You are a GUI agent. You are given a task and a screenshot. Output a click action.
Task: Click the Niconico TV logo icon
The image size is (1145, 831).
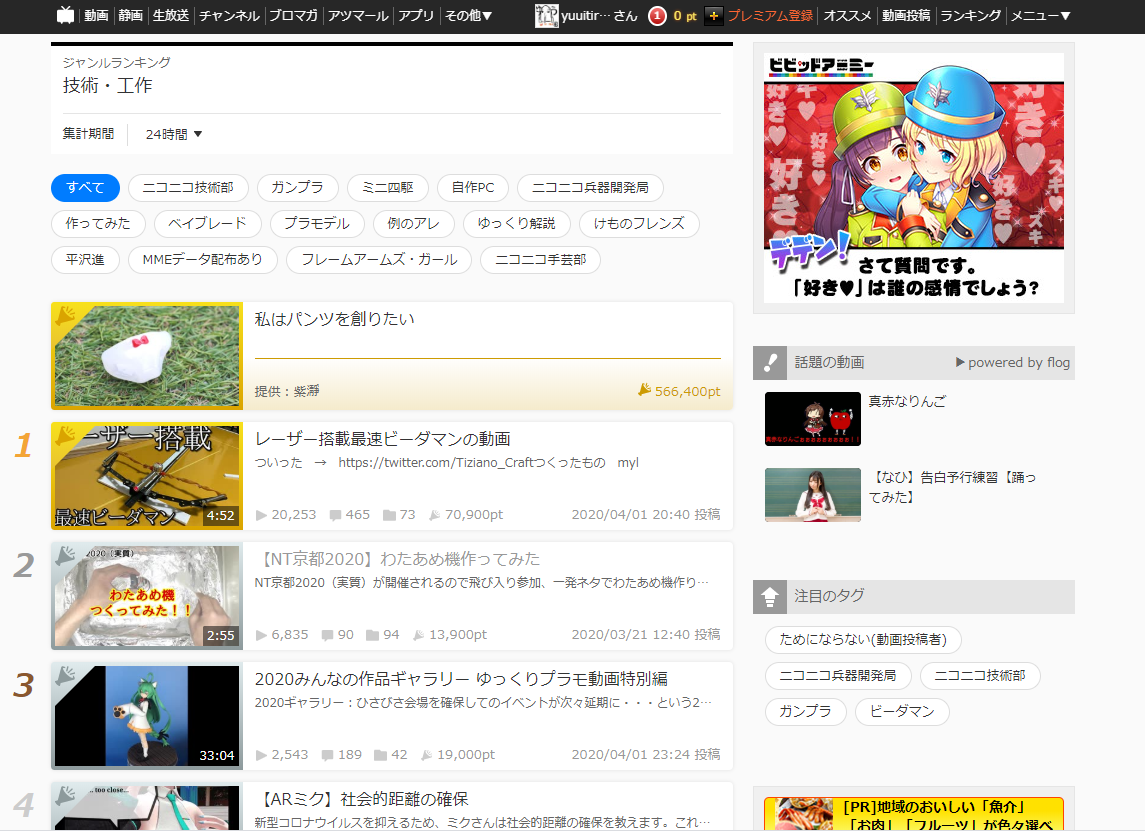tap(66, 15)
